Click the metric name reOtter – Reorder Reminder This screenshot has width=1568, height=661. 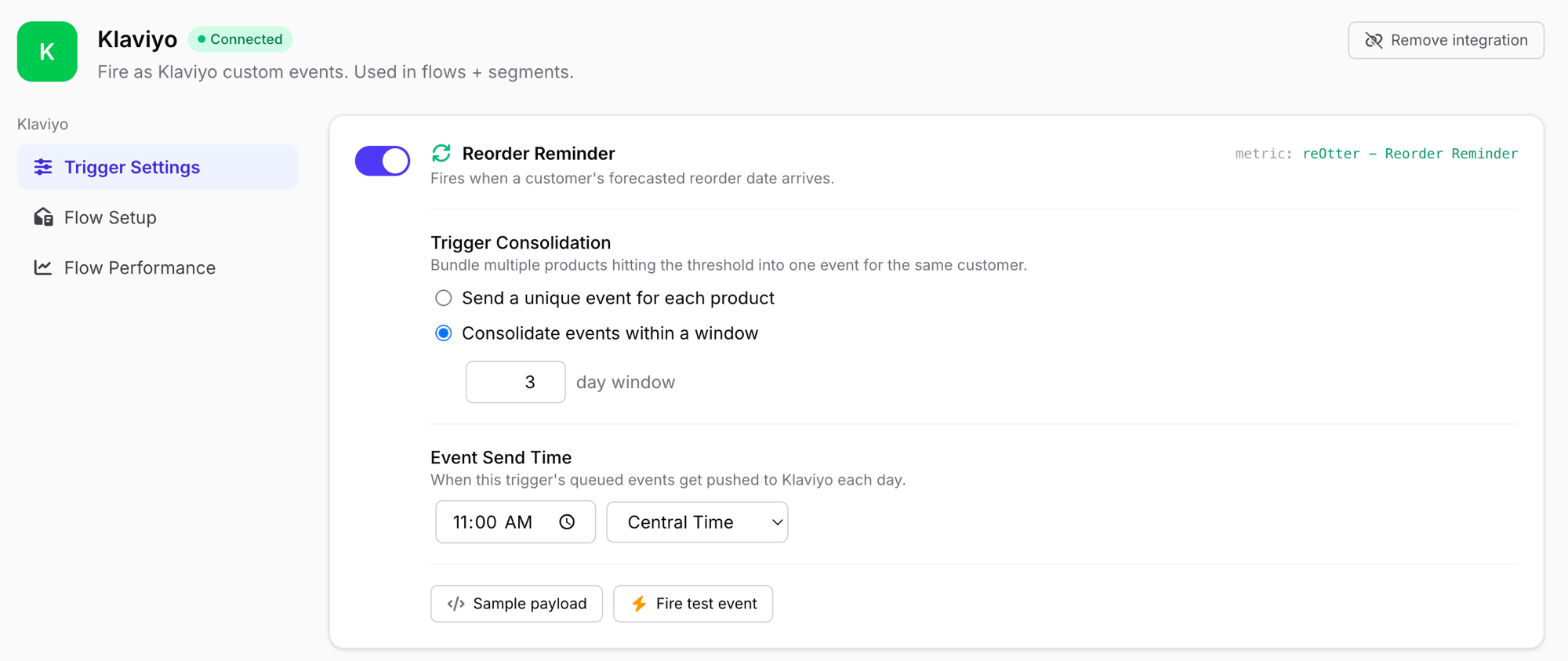(x=1410, y=154)
